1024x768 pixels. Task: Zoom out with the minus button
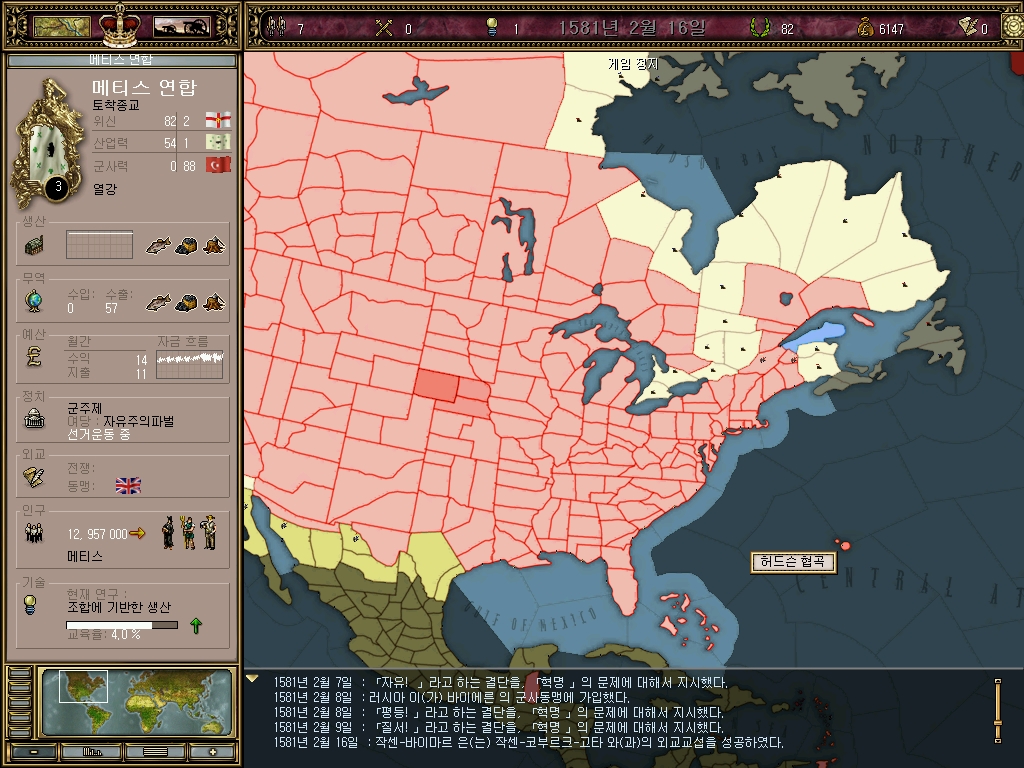[33, 752]
